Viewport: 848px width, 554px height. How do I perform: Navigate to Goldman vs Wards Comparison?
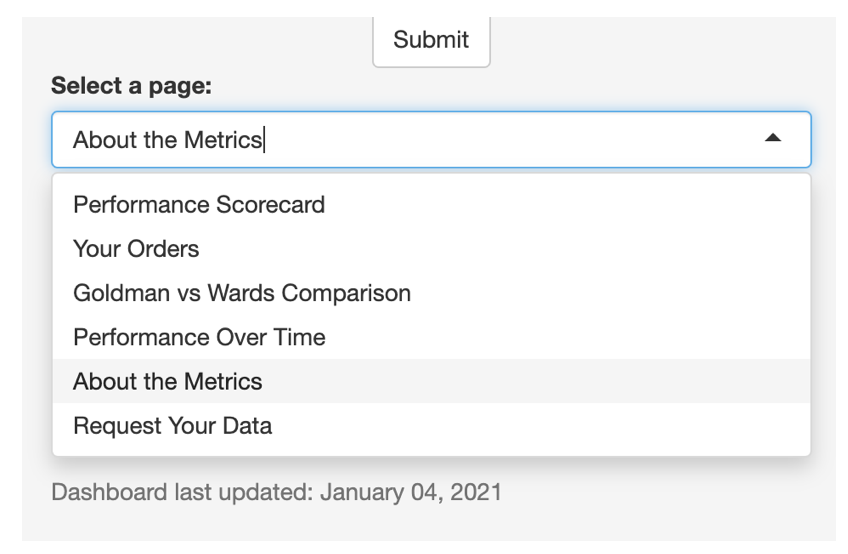coord(431,293)
